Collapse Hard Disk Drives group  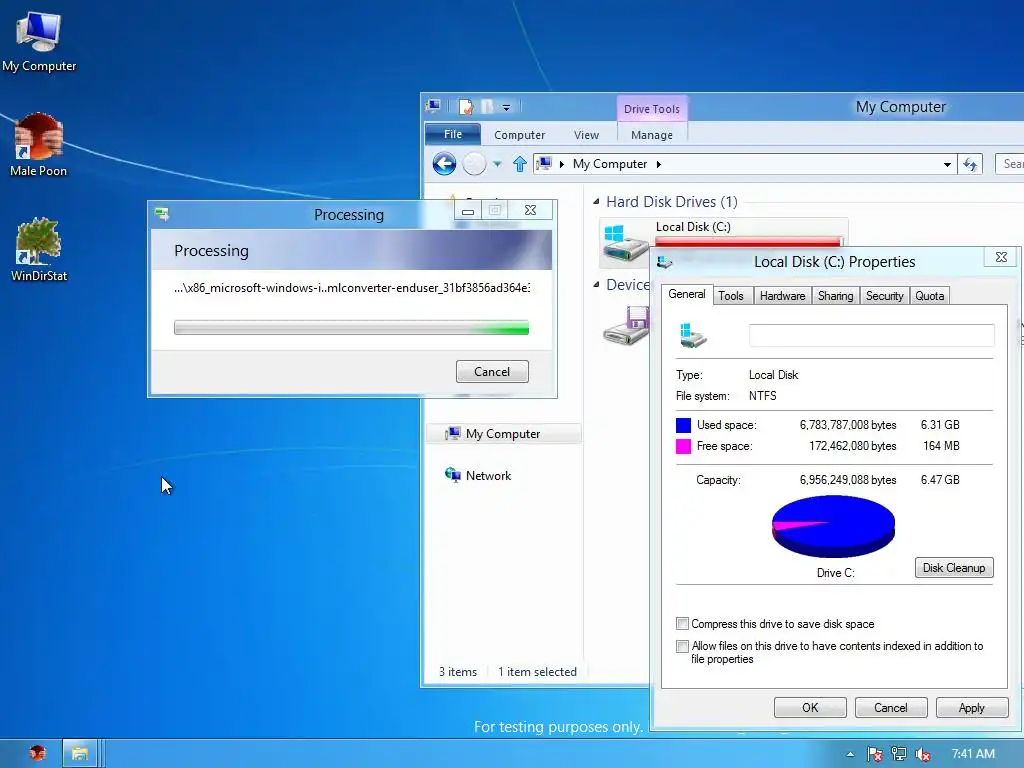[596, 202]
